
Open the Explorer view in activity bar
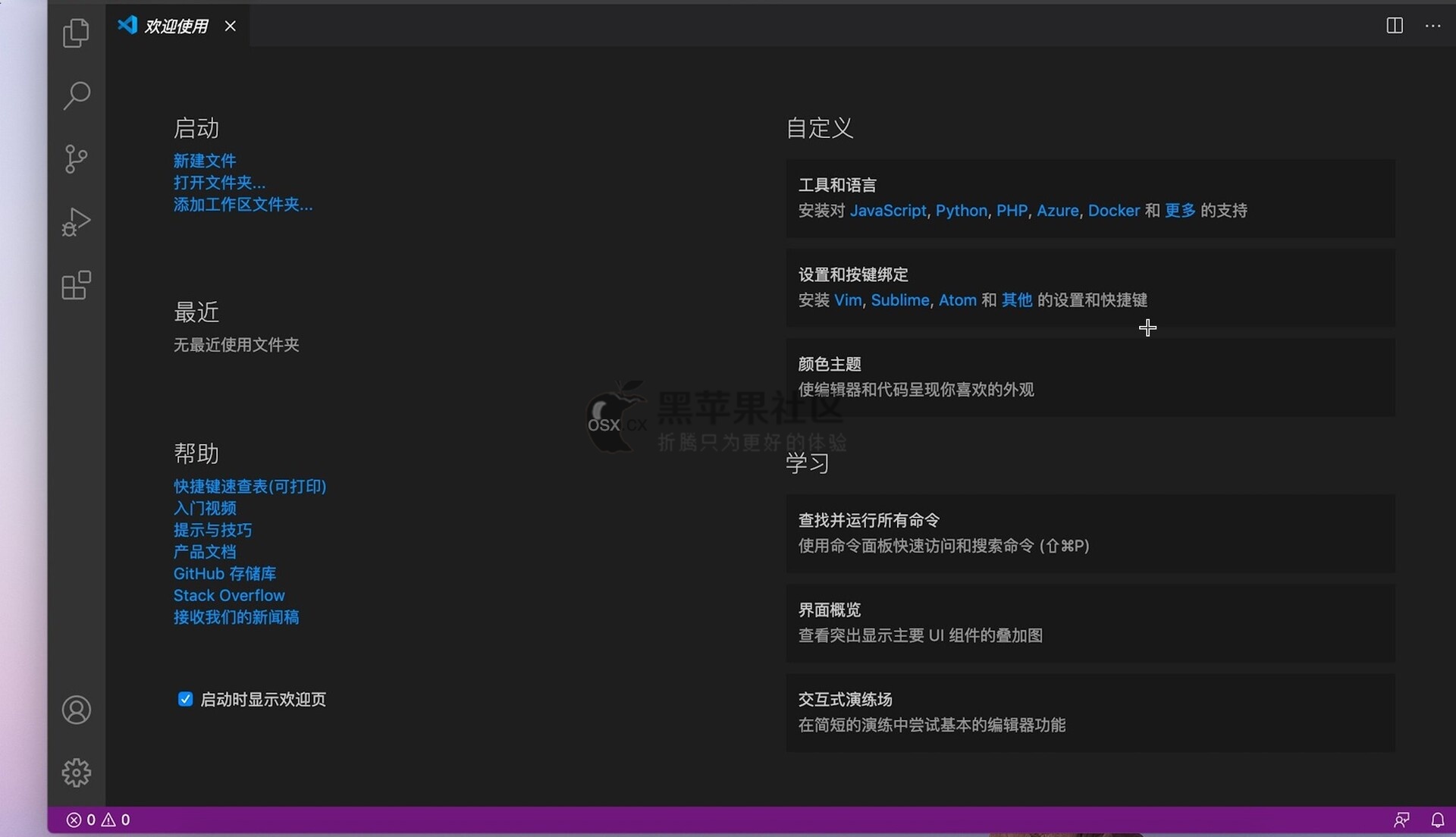pos(76,33)
